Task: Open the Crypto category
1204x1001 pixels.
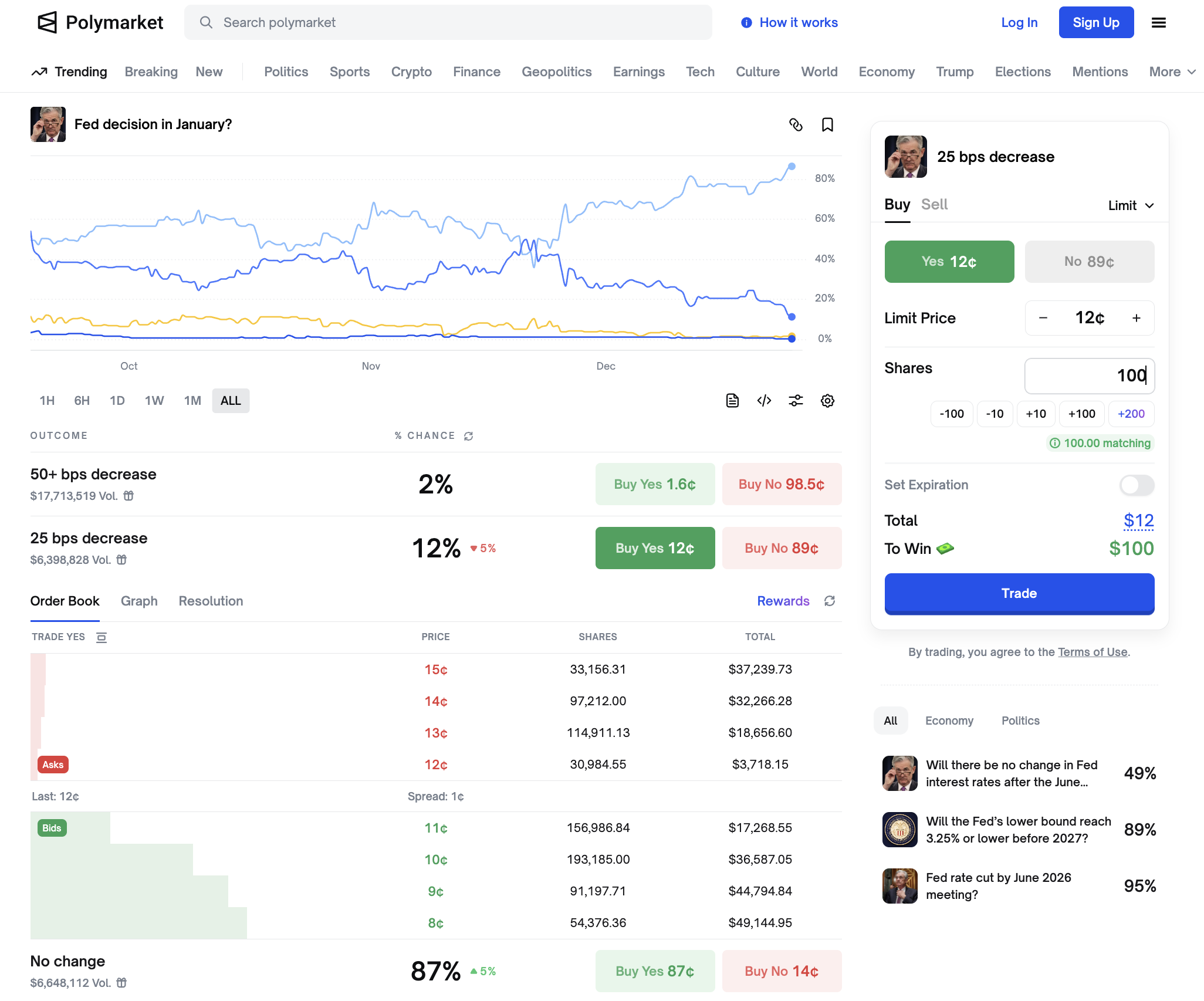Action: click(411, 72)
